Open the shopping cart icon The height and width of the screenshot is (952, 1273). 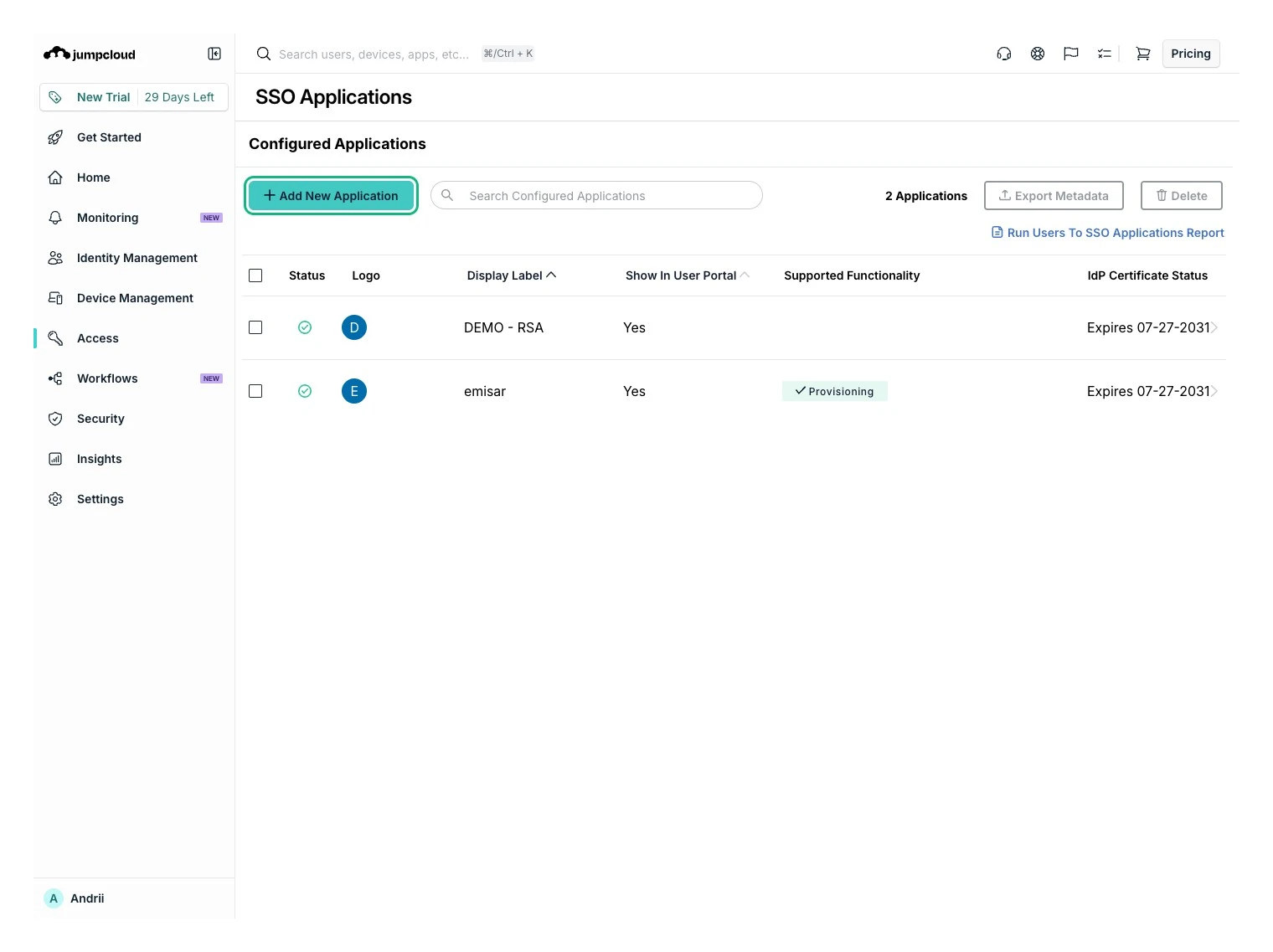[x=1142, y=54]
